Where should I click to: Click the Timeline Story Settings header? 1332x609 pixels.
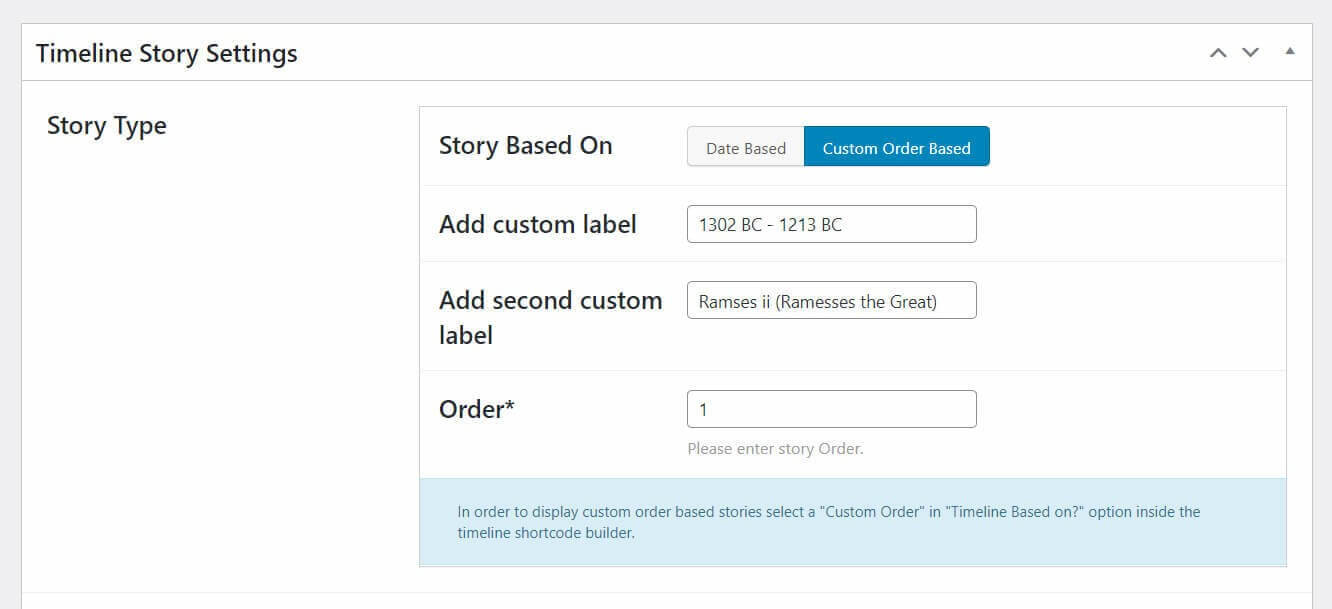pyautogui.click(x=166, y=52)
